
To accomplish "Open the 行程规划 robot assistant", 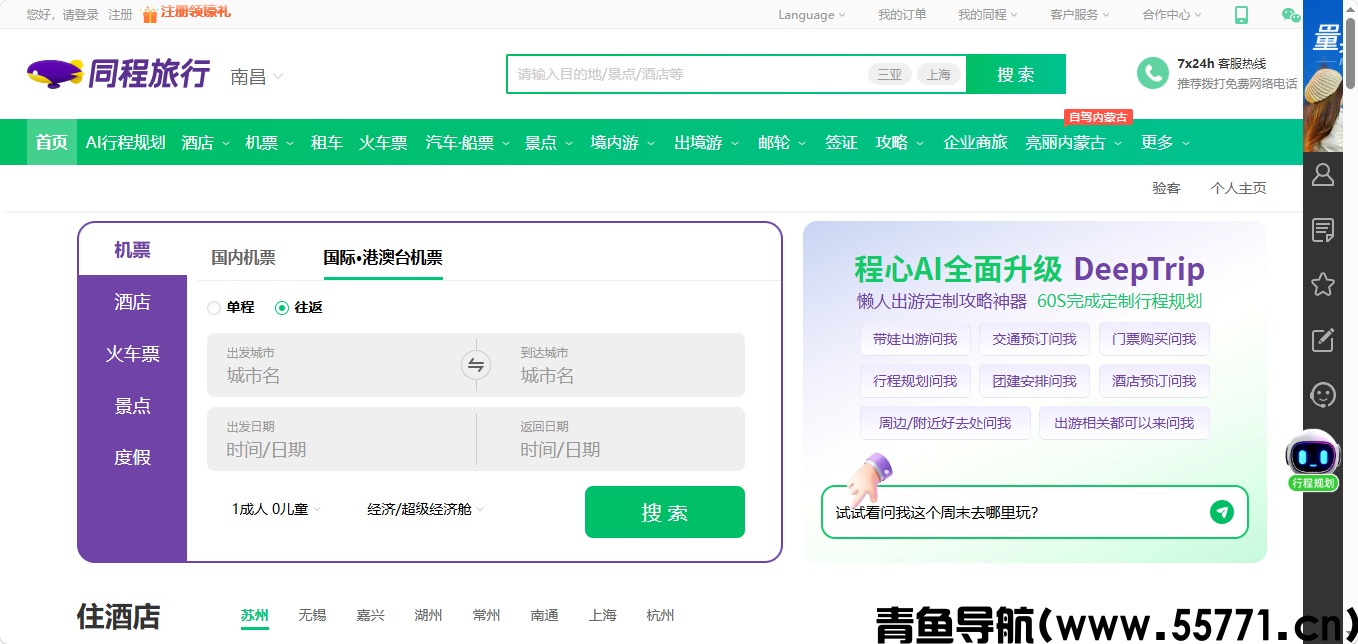I will pos(1313,461).
